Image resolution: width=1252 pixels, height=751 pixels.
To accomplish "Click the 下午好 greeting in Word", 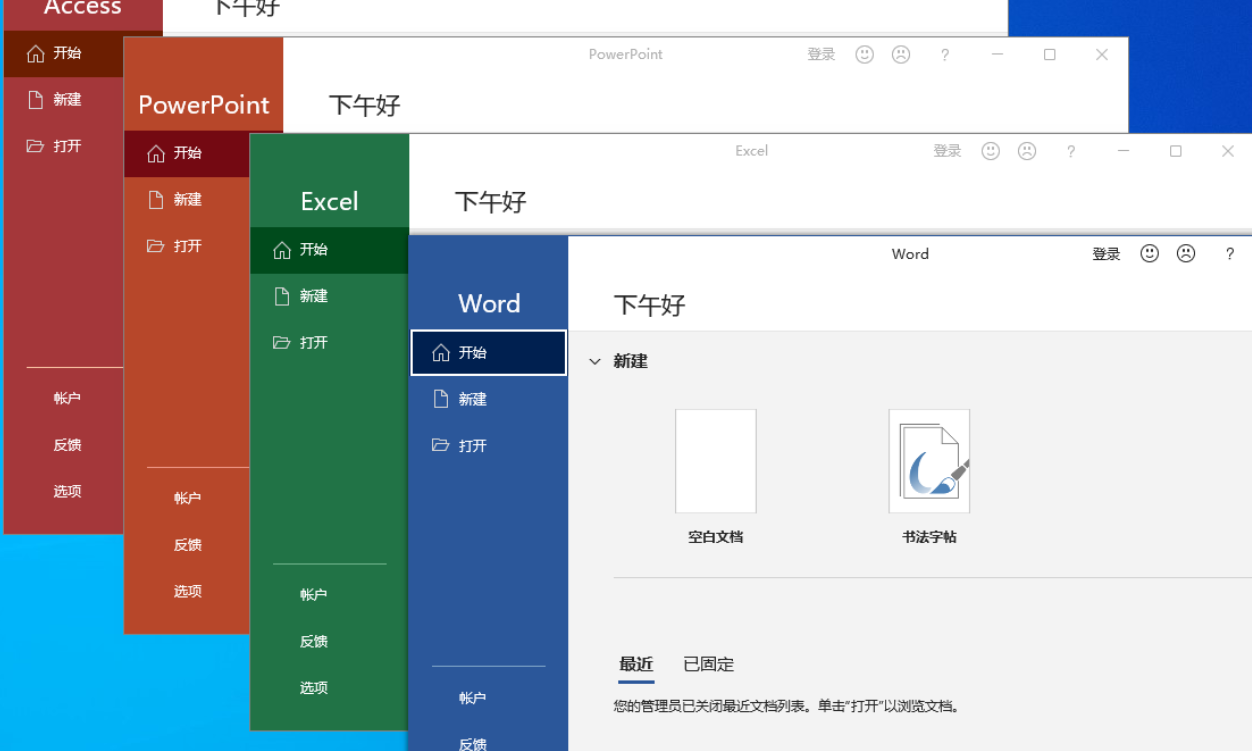I will [650, 305].
